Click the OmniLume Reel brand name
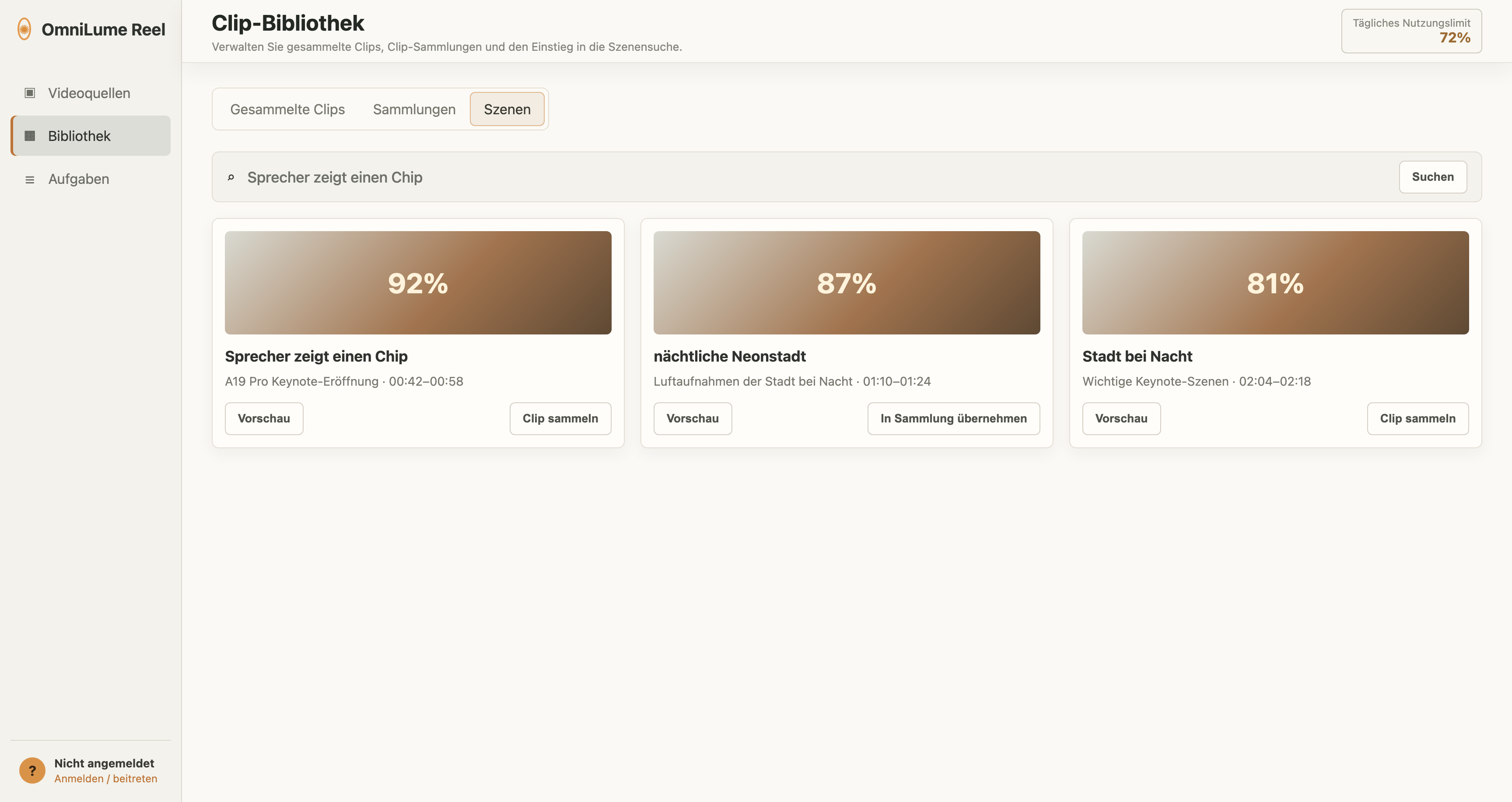The width and height of the screenshot is (1512, 802). click(x=103, y=29)
